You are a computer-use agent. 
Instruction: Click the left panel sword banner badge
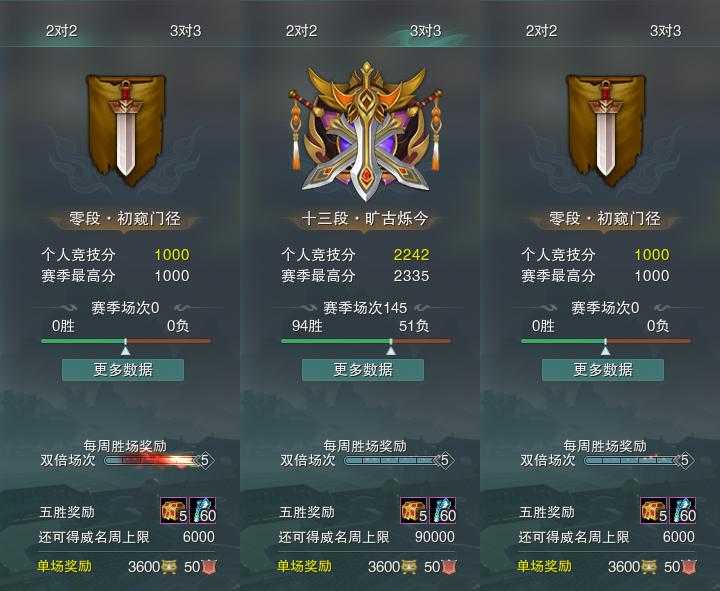pyautogui.click(x=125, y=130)
